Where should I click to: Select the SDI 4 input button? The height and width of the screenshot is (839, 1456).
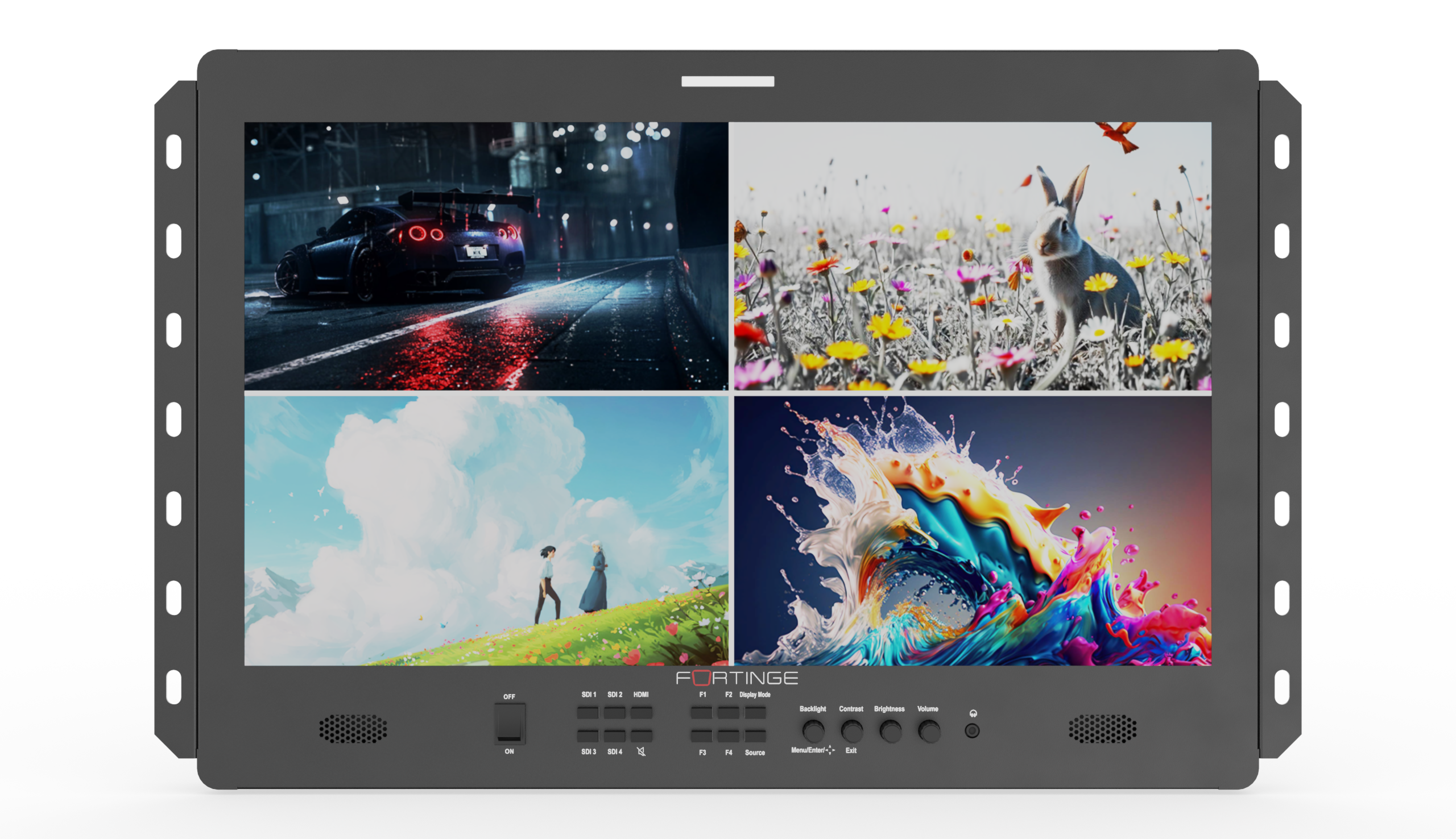(x=614, y=736)
